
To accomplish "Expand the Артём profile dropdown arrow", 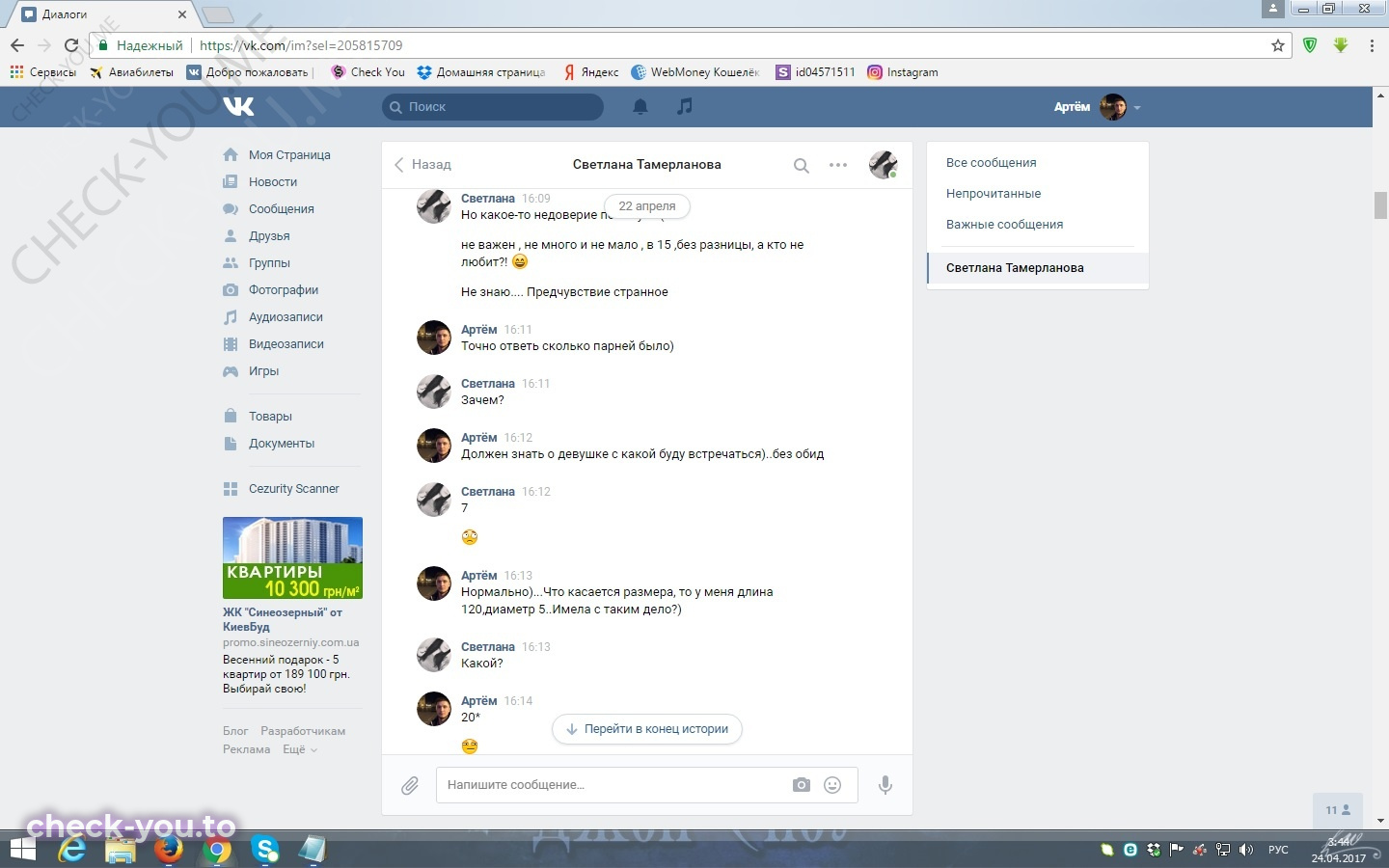I will tap(1137, 108).
